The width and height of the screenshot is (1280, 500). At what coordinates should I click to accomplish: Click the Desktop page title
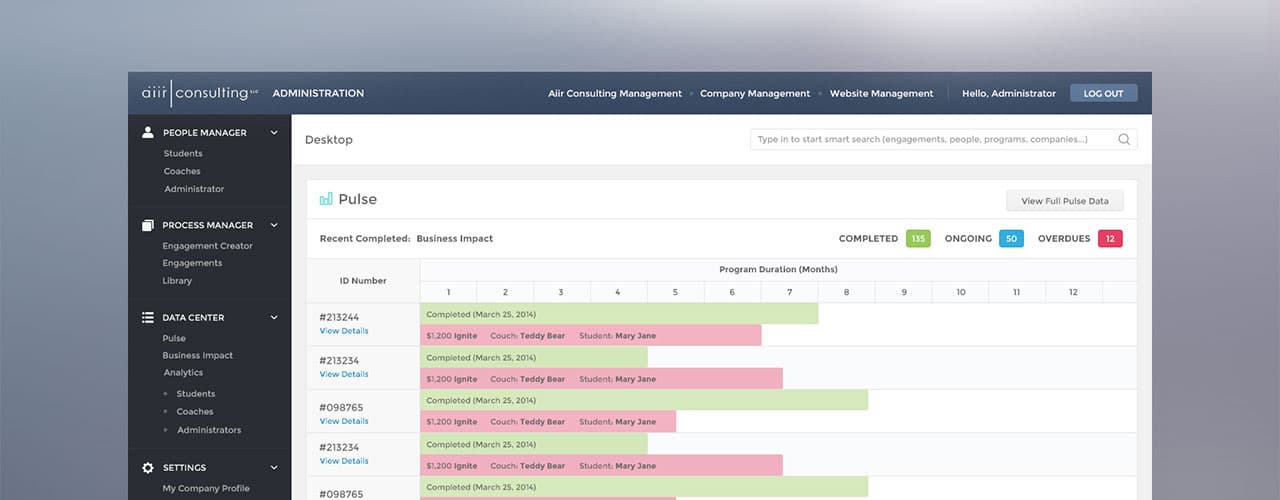329,140
